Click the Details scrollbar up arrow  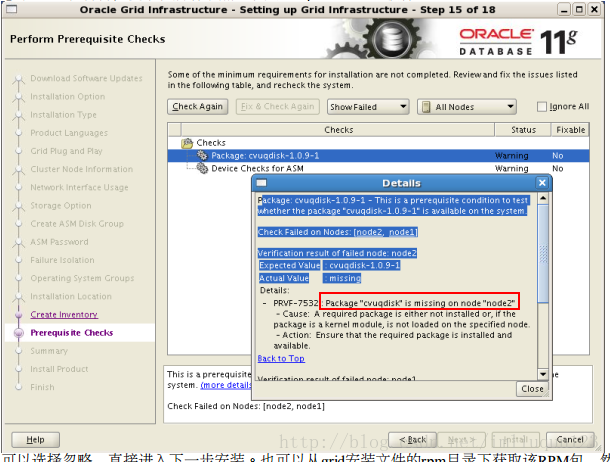coord(543,198)
